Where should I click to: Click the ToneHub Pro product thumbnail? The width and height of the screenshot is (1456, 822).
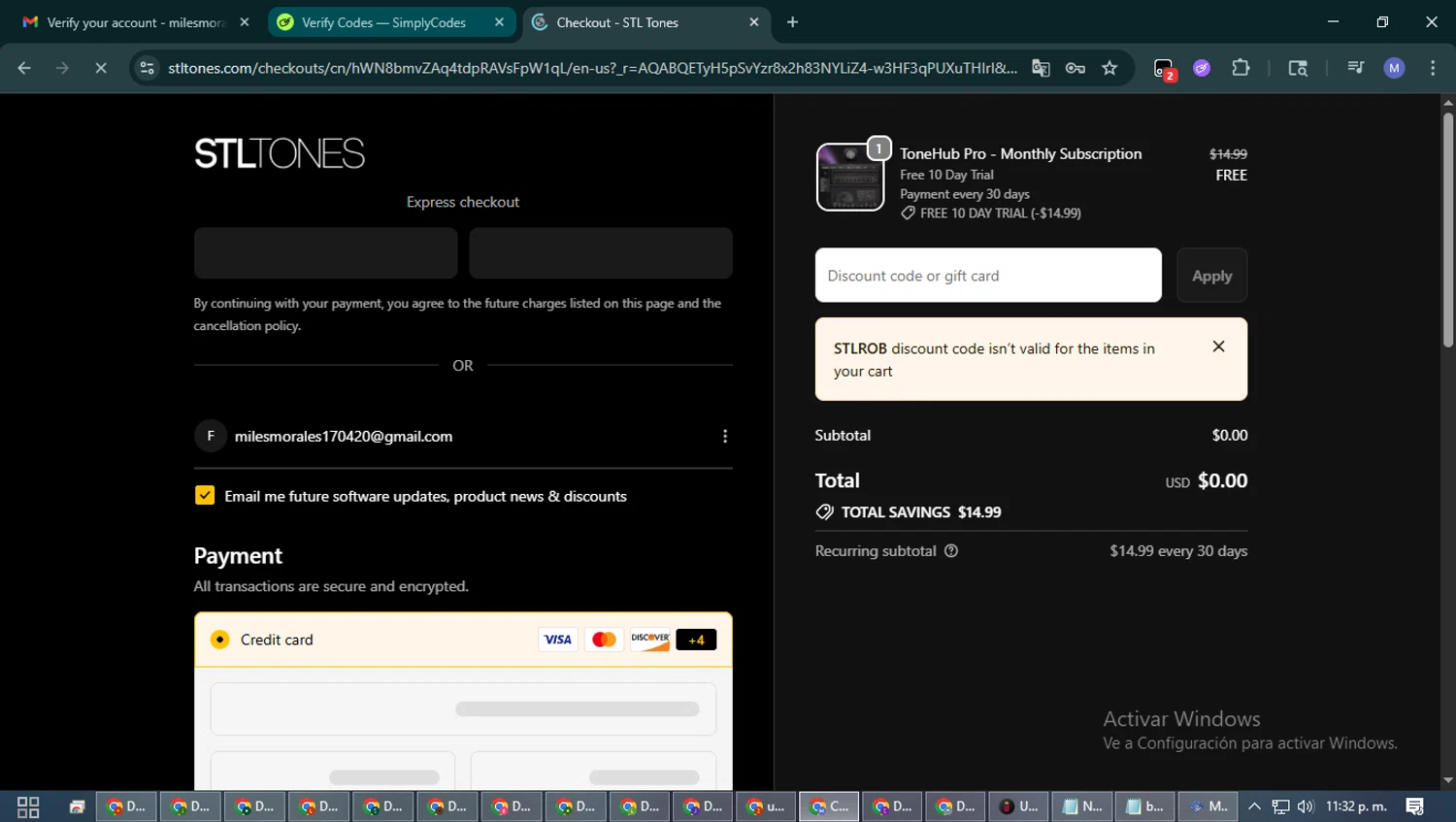850,177
